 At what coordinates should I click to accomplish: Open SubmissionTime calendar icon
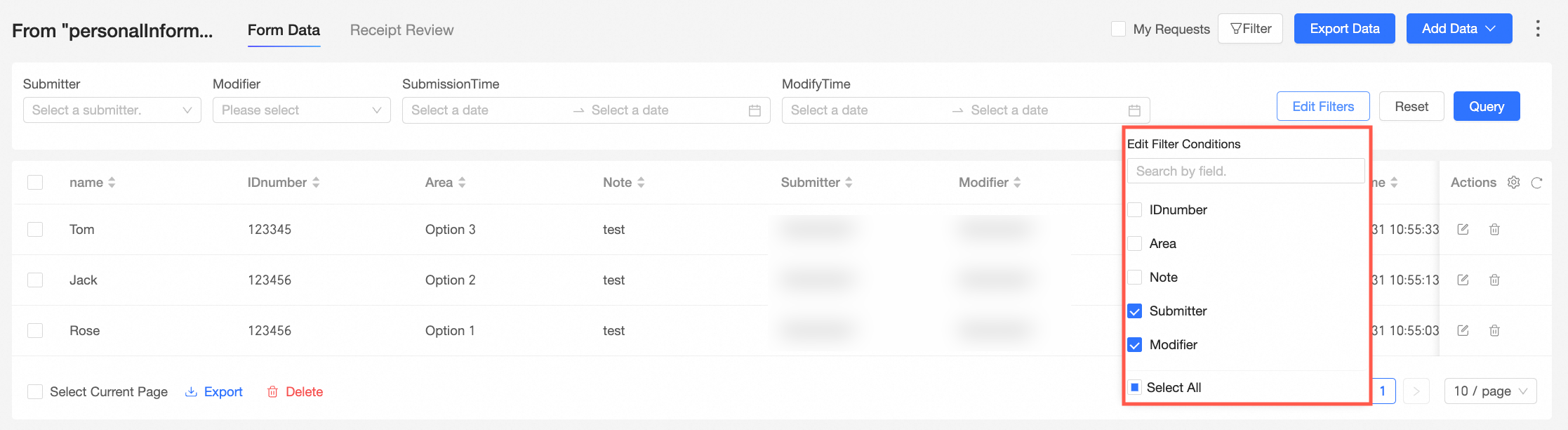(755, 111)
